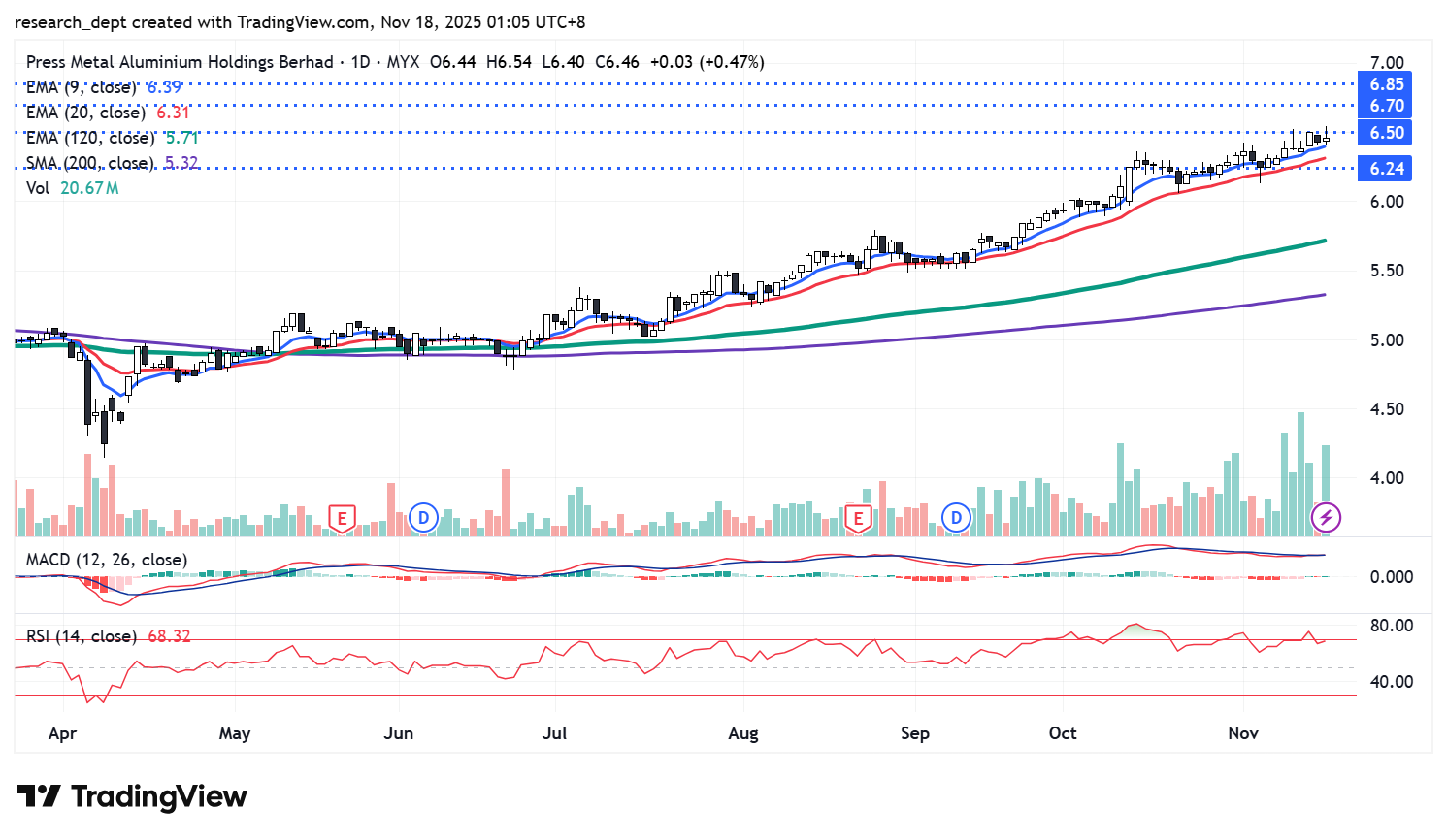This screenshot has height=840, width=1447.
Task: Toggle the EMA (20, close) indicator legend
Action: click(89, 113)
